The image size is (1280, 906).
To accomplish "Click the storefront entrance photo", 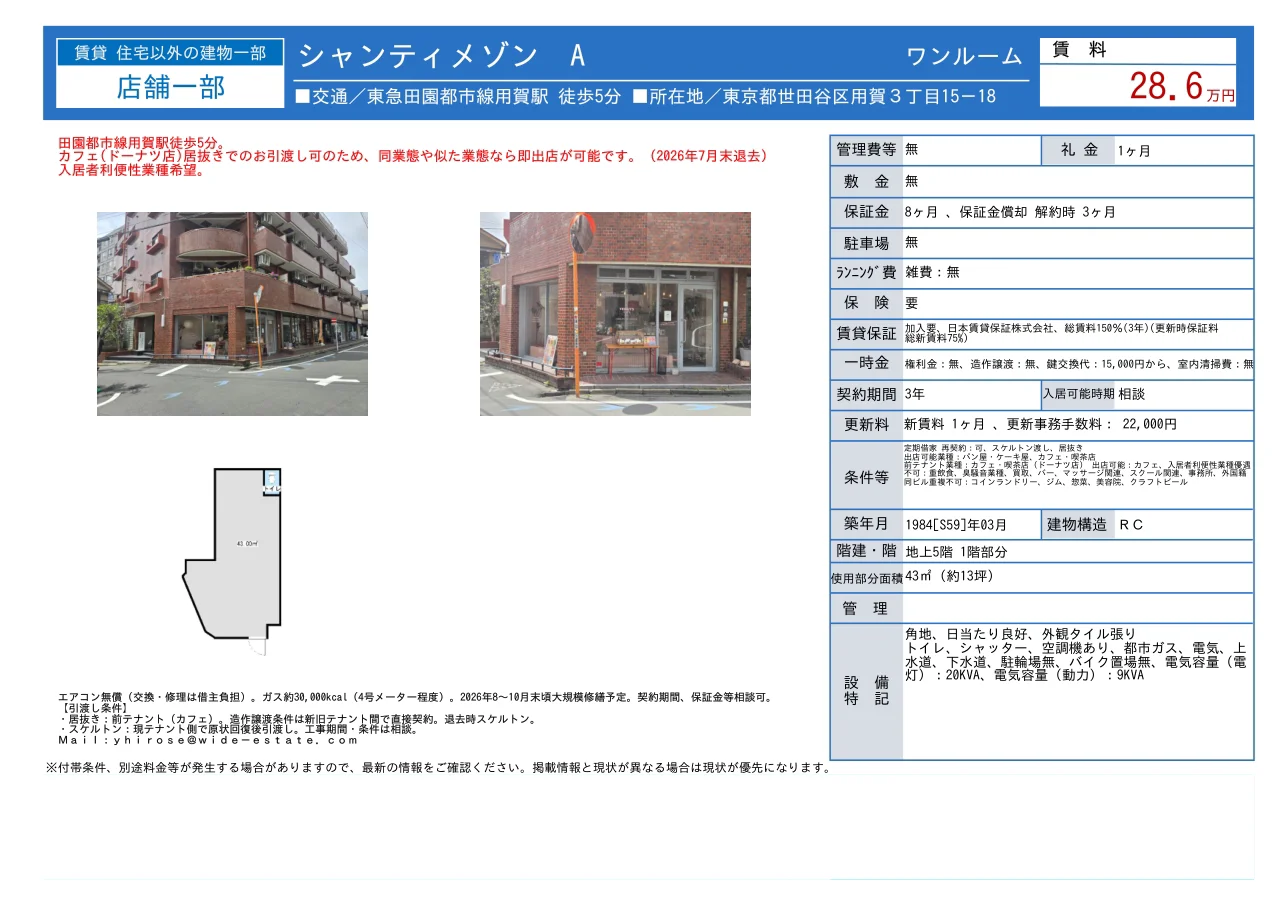I will point(615,313).
